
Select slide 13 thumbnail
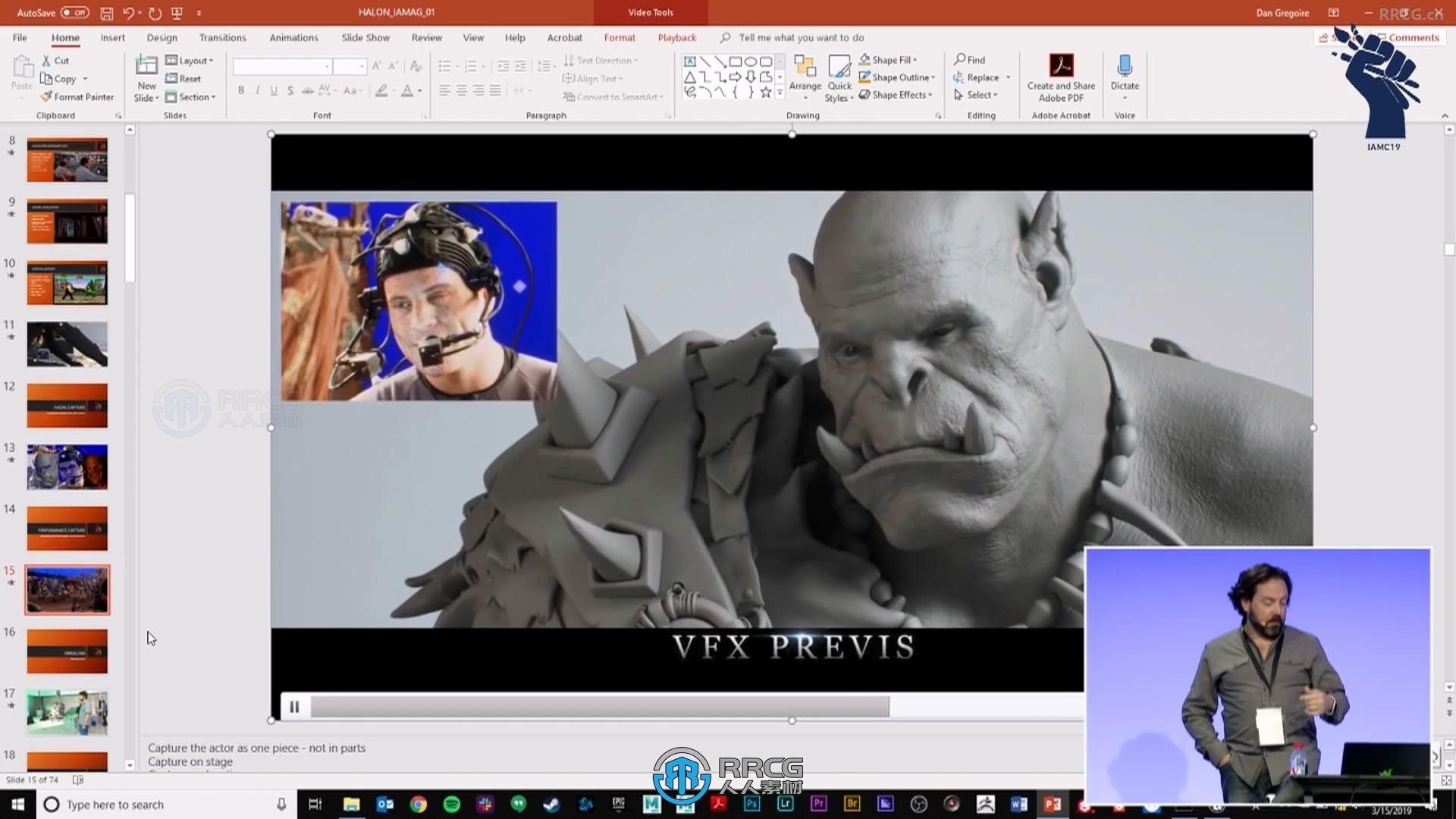pyautogui.click(x=67, y=467)
